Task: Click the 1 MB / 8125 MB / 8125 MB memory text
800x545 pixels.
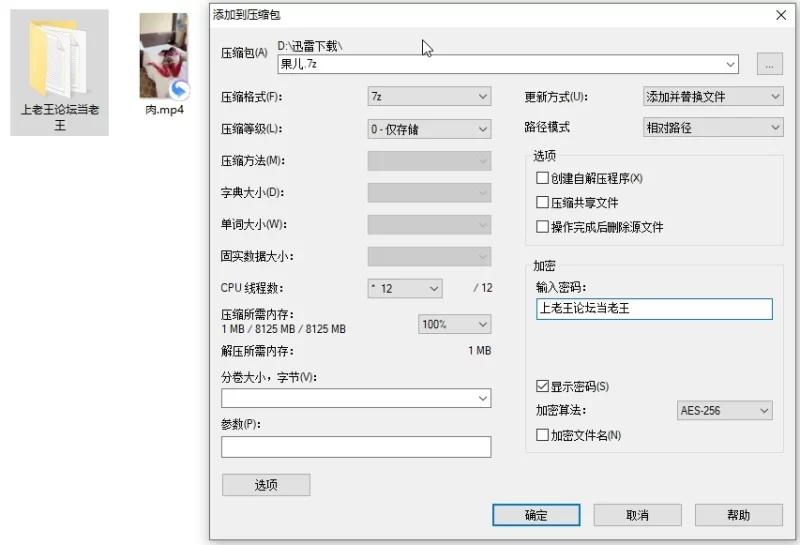Action: coord(283,329)
